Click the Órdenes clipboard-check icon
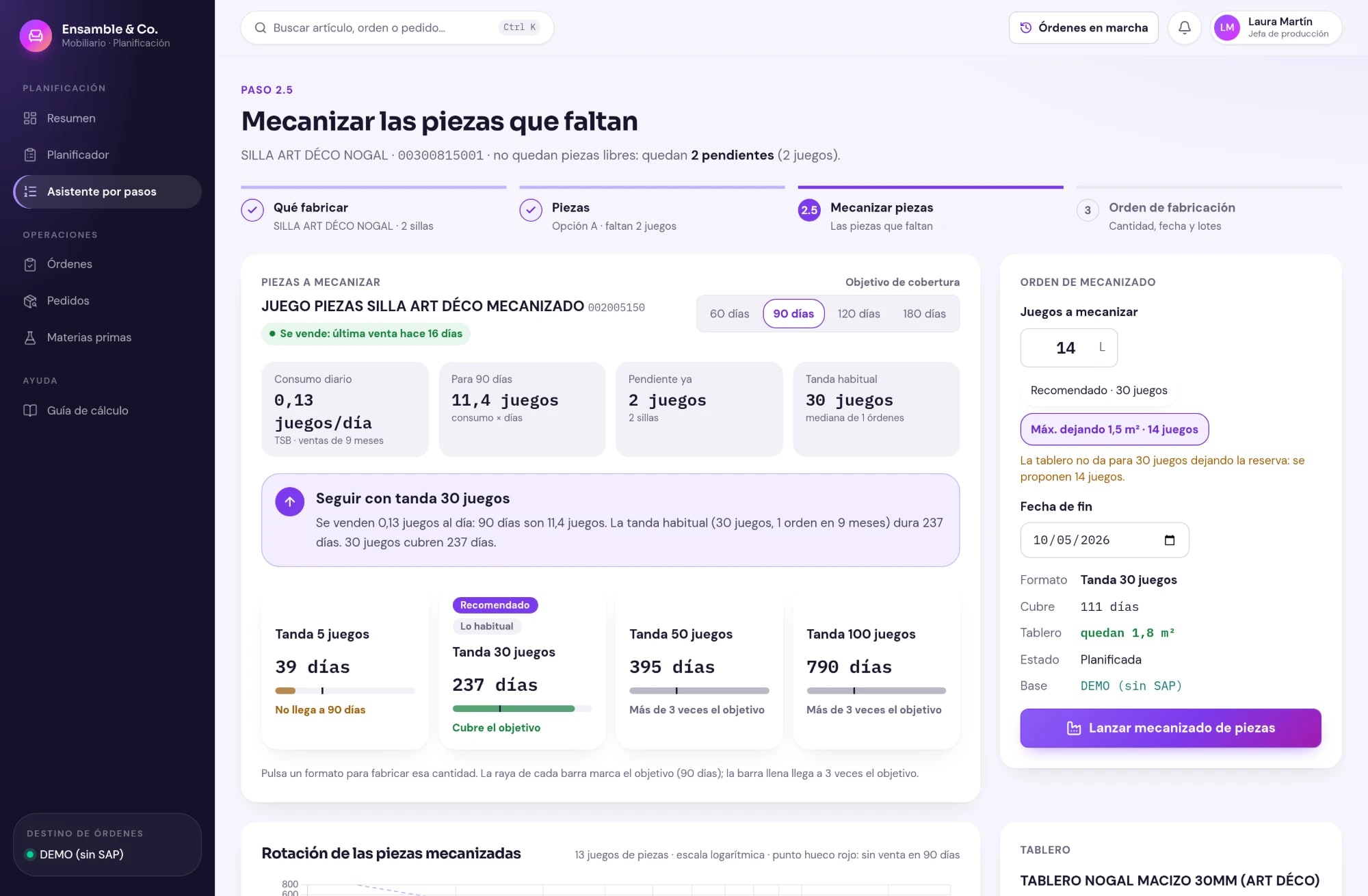Screen dimensions: 1368x896 [x=30, y=264]
